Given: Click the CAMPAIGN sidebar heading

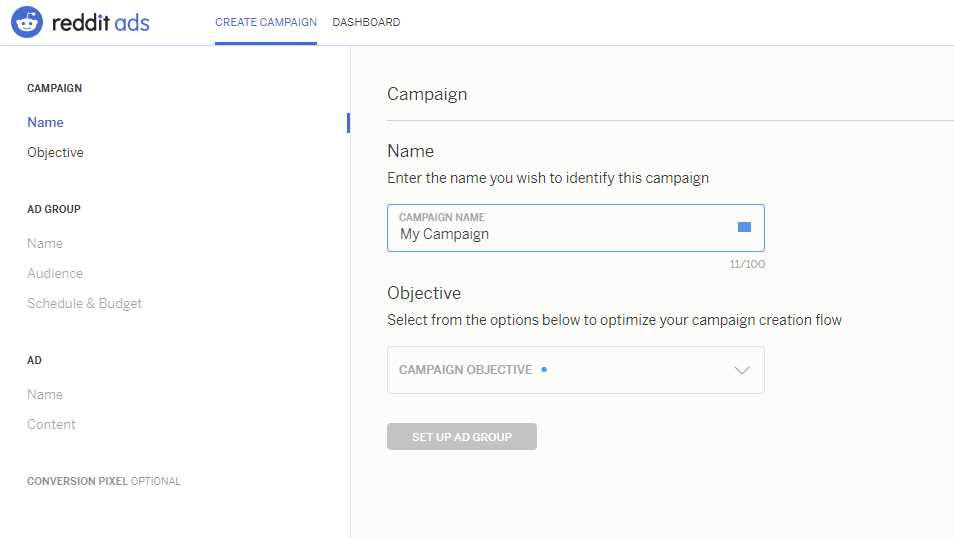Looking at the screenshot, I should (54, 88).
